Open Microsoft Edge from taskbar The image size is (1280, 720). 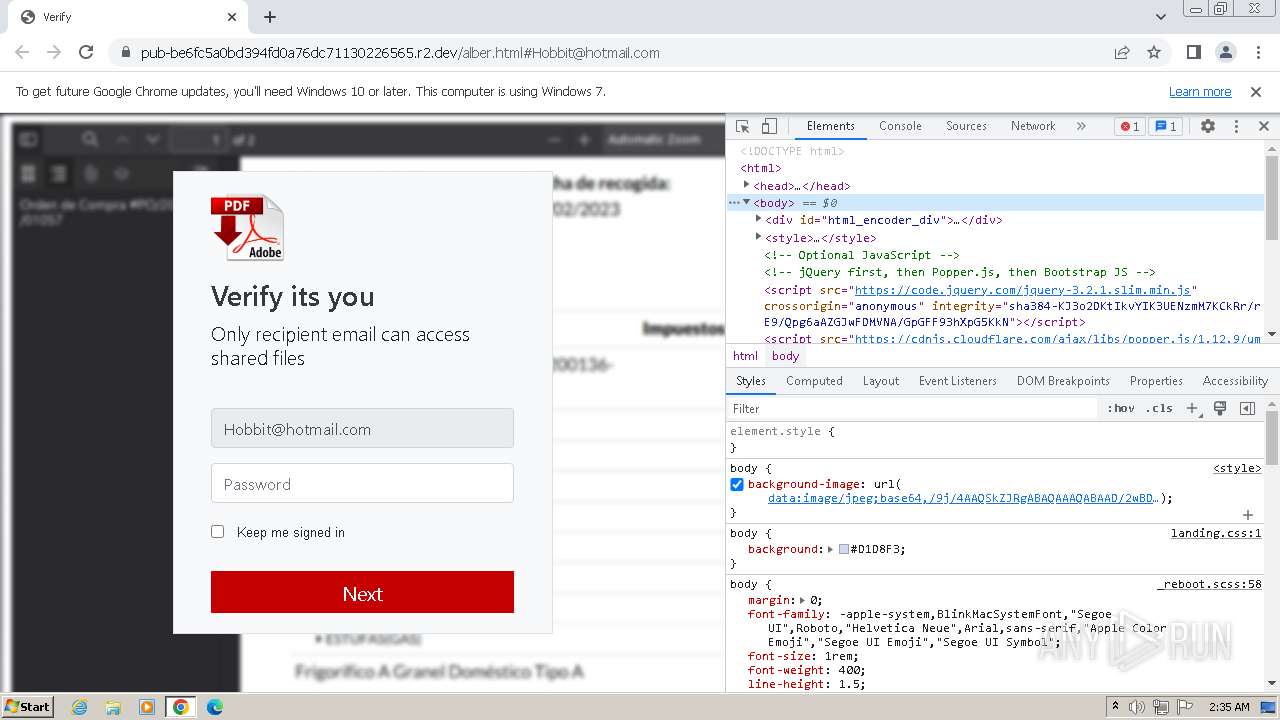[x=214, y=707]
